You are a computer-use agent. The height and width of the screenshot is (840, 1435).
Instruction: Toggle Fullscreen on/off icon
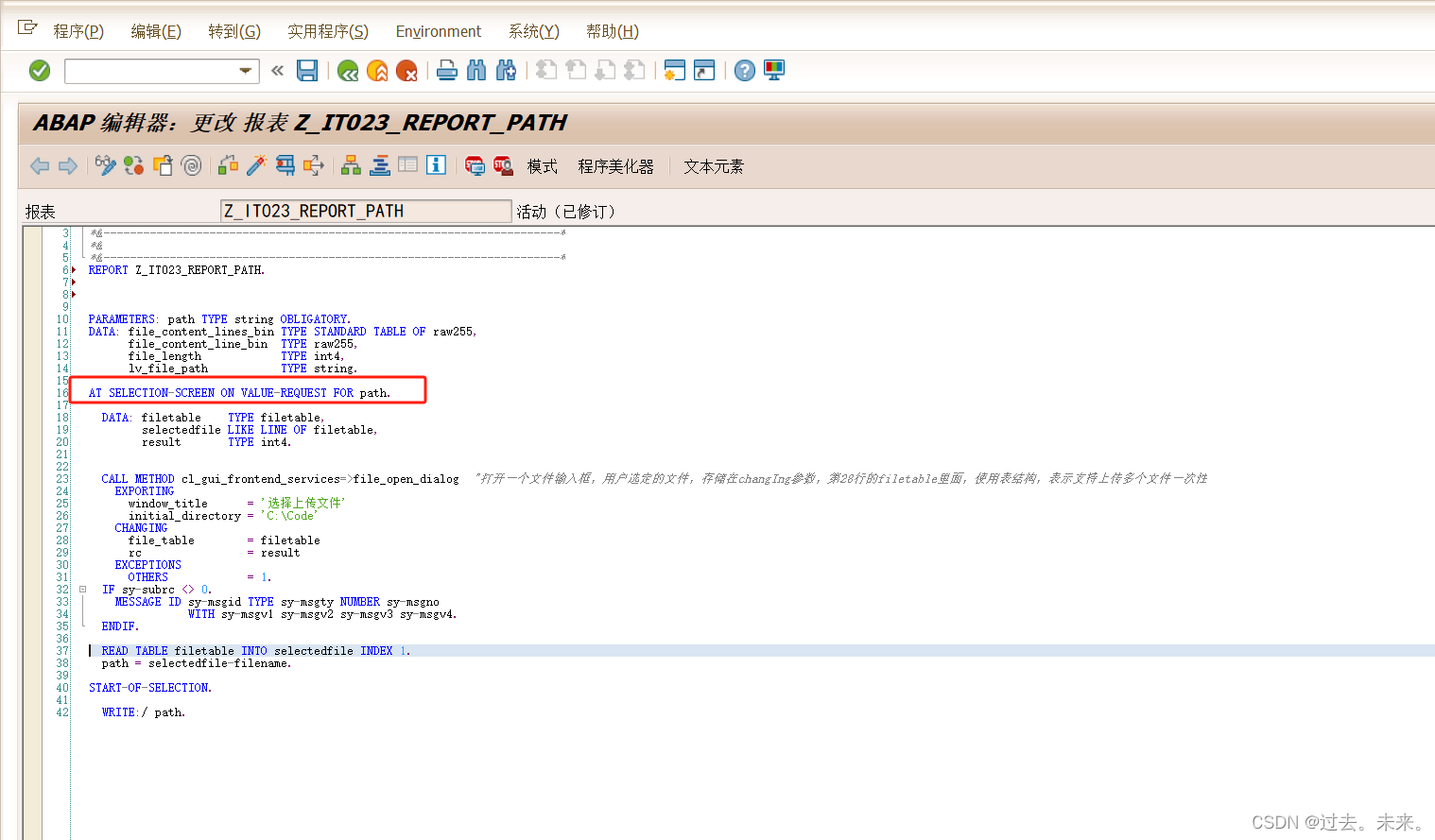click(x=407, y=166)
